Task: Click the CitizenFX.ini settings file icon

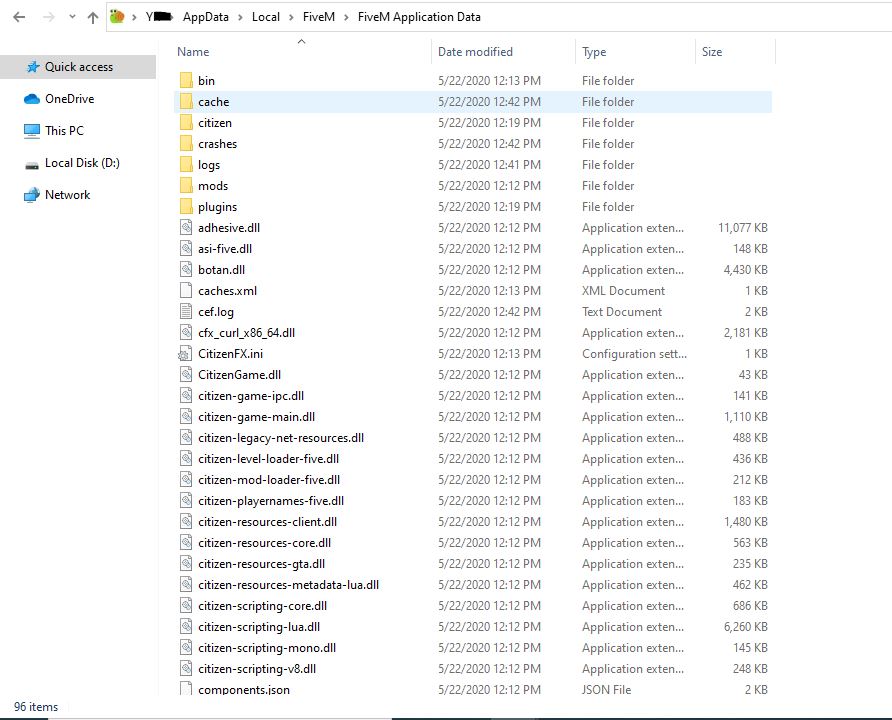Action: pyautogui.click(x=185, y=354)
